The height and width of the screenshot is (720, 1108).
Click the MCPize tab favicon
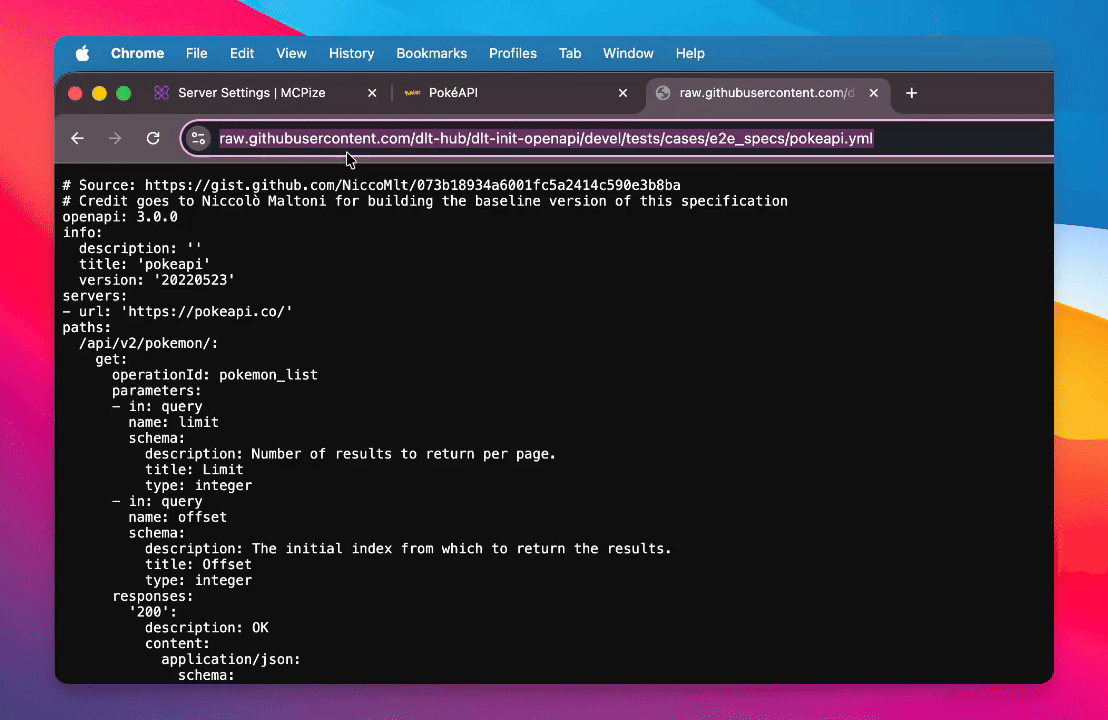(x=161, y=93)
